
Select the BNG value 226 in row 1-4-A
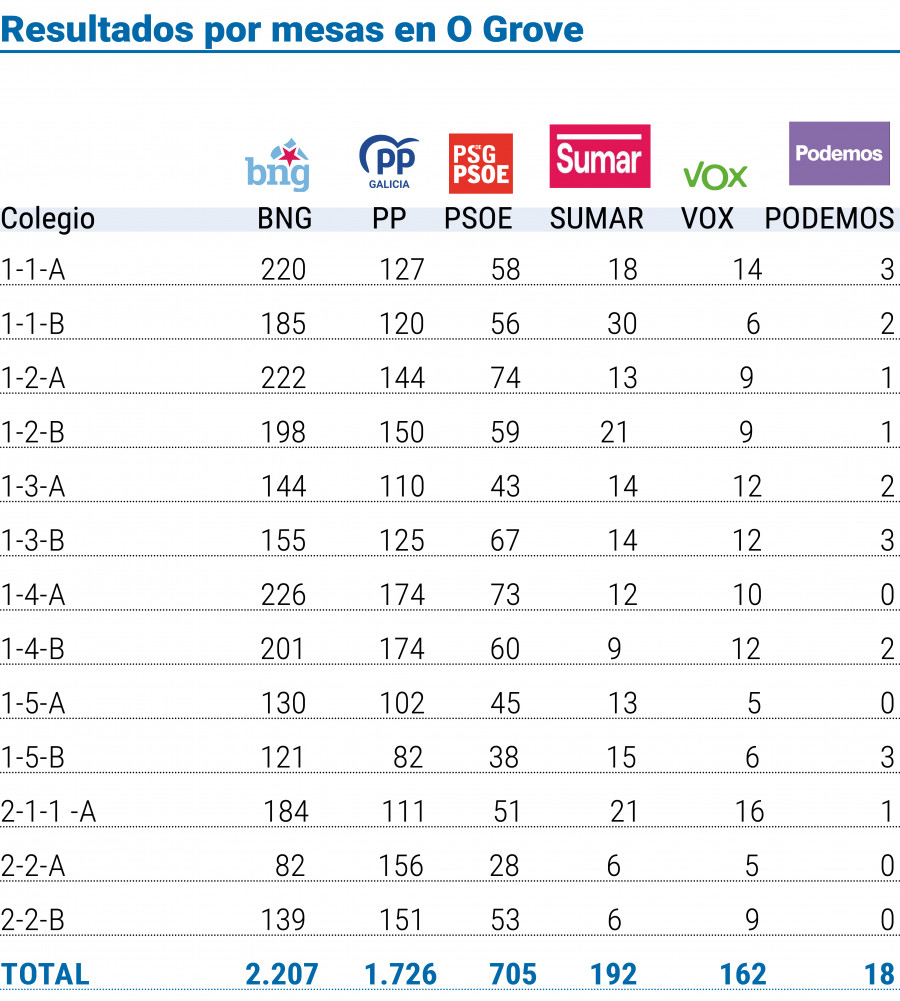[x=283, y=595]
